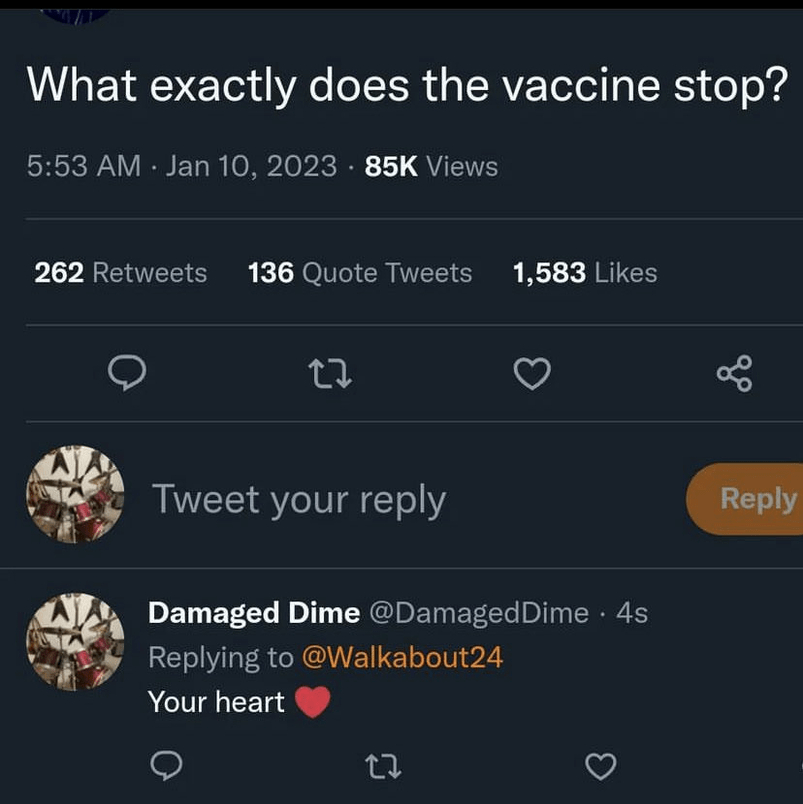
Task: Click the @DamagedDime handle
Action: point(479,613)
